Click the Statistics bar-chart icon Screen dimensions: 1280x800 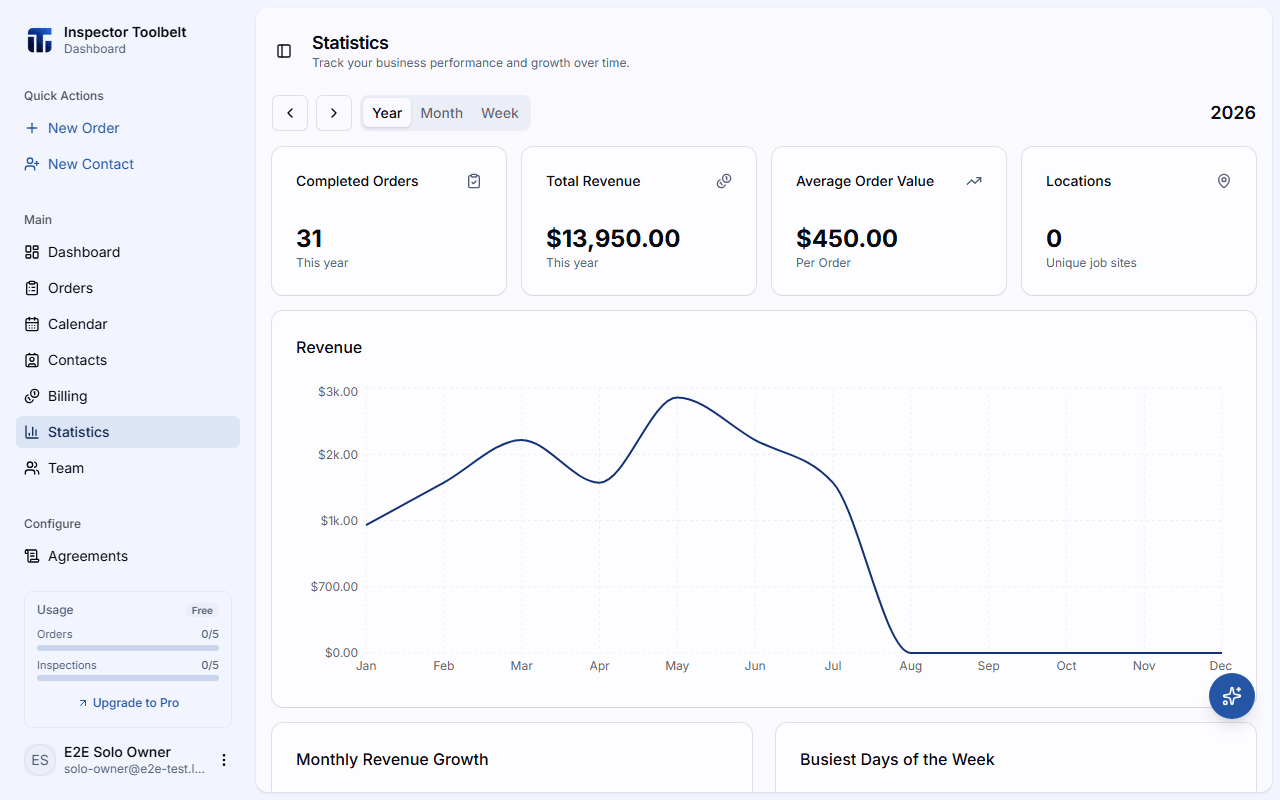(32, 432)
